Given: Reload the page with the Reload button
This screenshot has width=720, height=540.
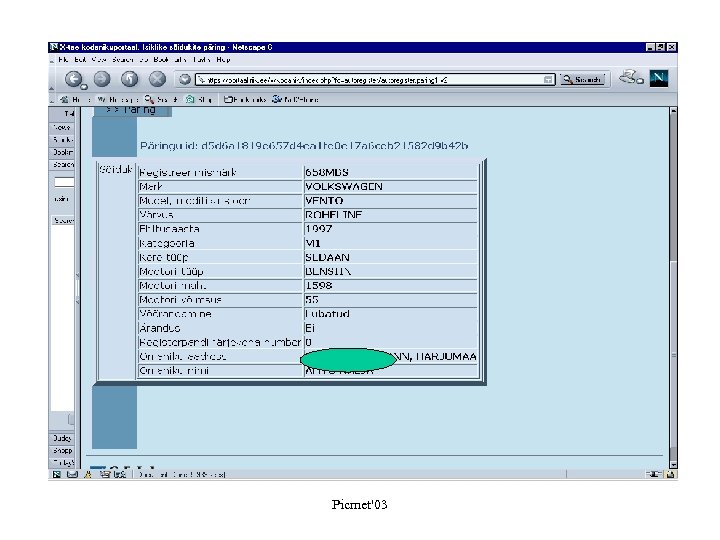Looking at the screenshot, I should pos(129,79).
